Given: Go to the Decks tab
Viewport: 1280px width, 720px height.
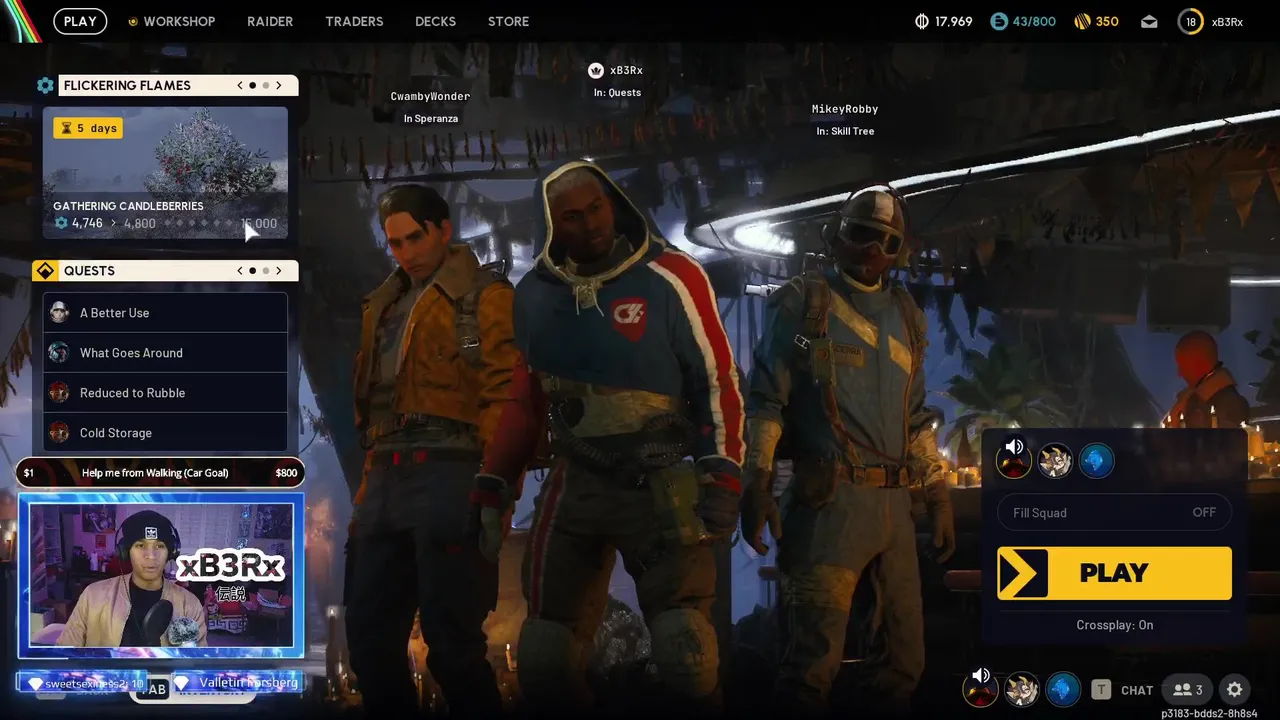Looking at the screenshot, I should pos(435,21).
